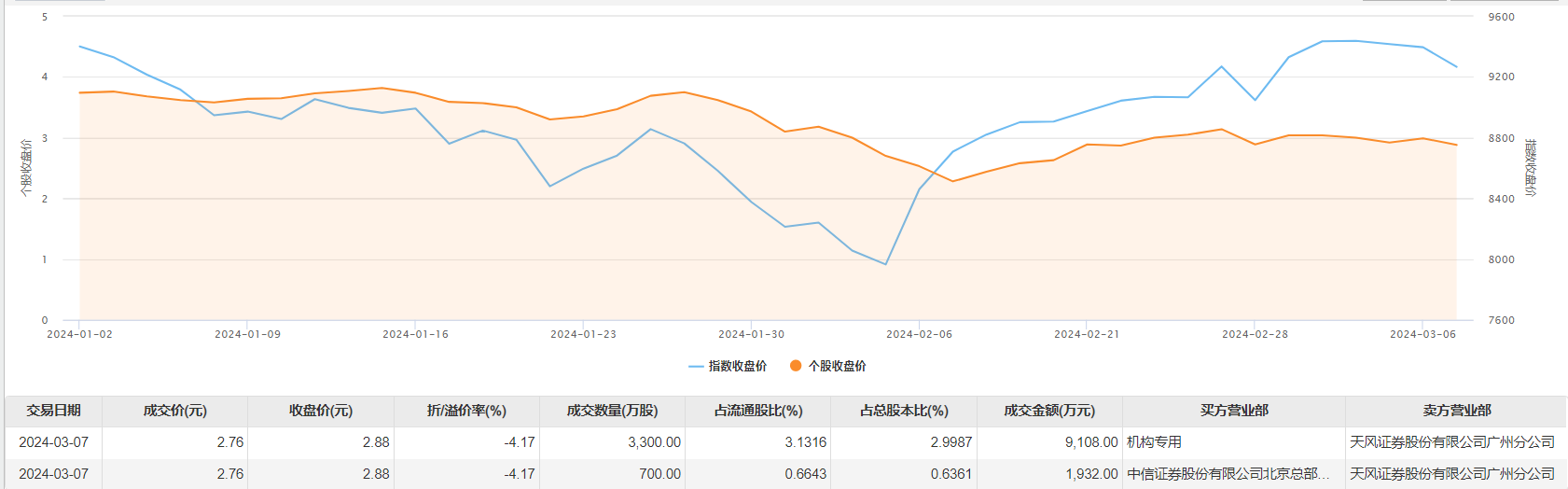
Task: Click the 2024-01-30 axis label
Action: (751, 334)
